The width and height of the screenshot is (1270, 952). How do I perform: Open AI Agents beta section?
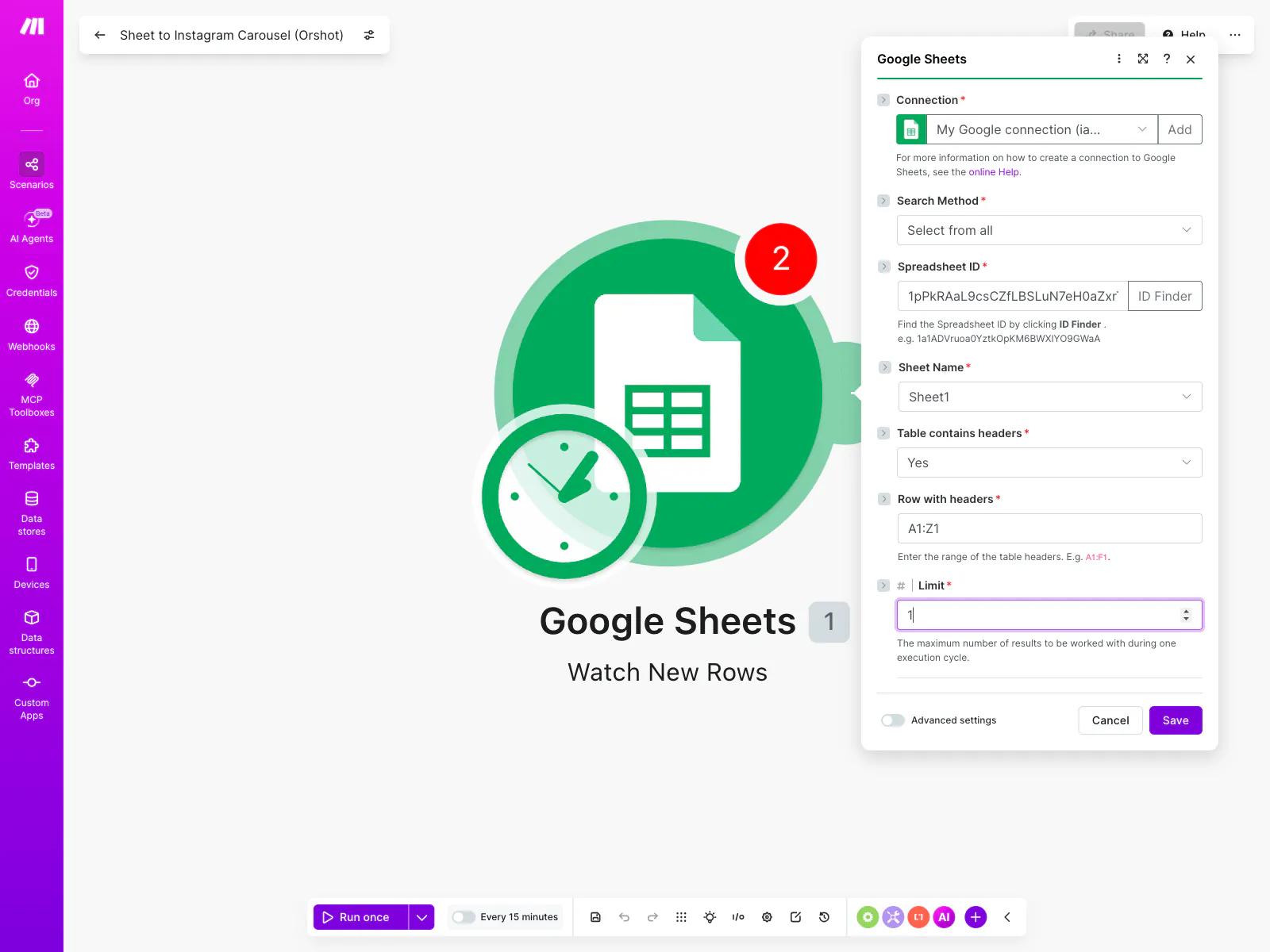coord(32,225)
